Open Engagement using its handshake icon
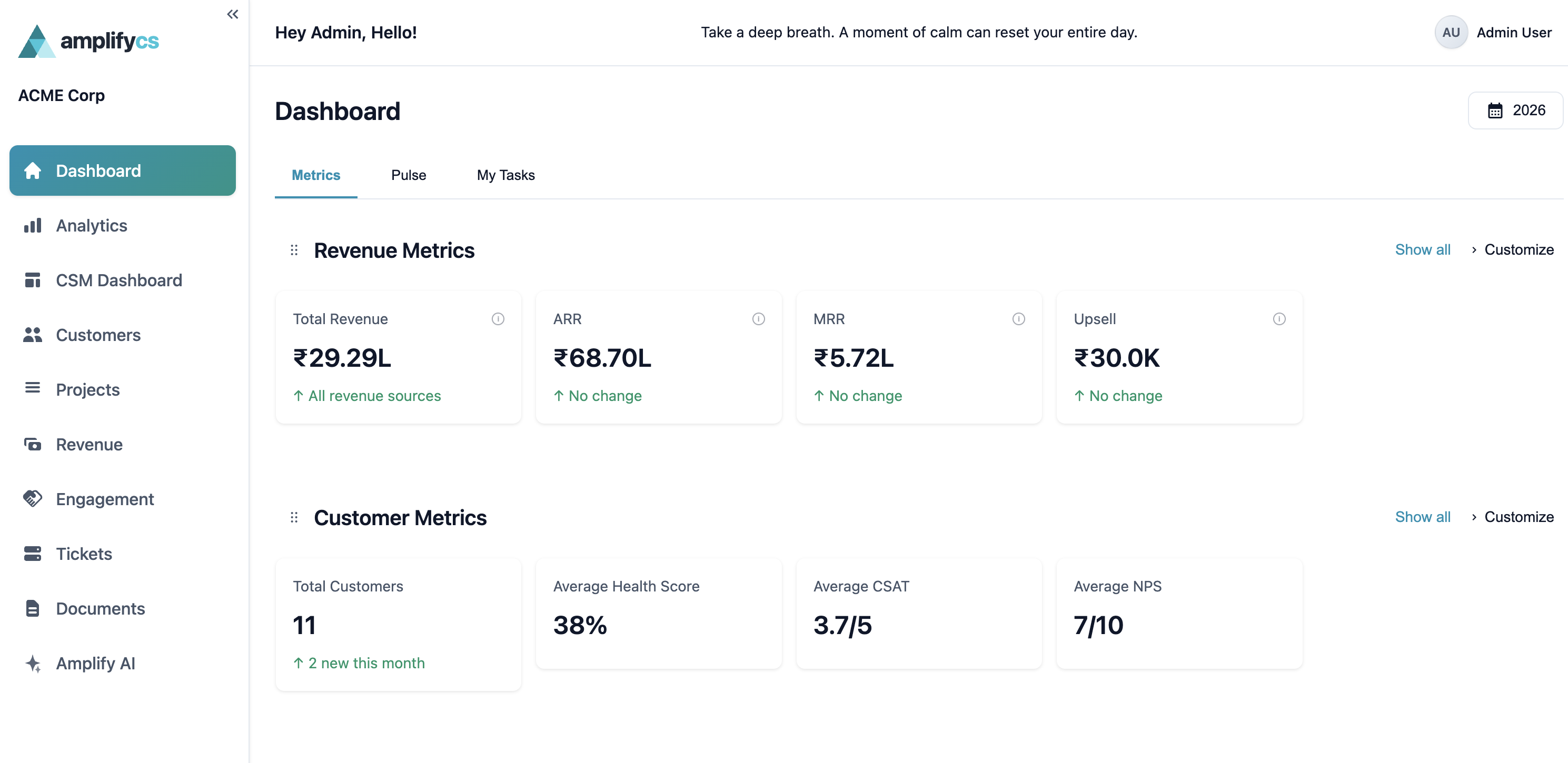Viewport: 1568px width, 763px height. pos(33,499)
